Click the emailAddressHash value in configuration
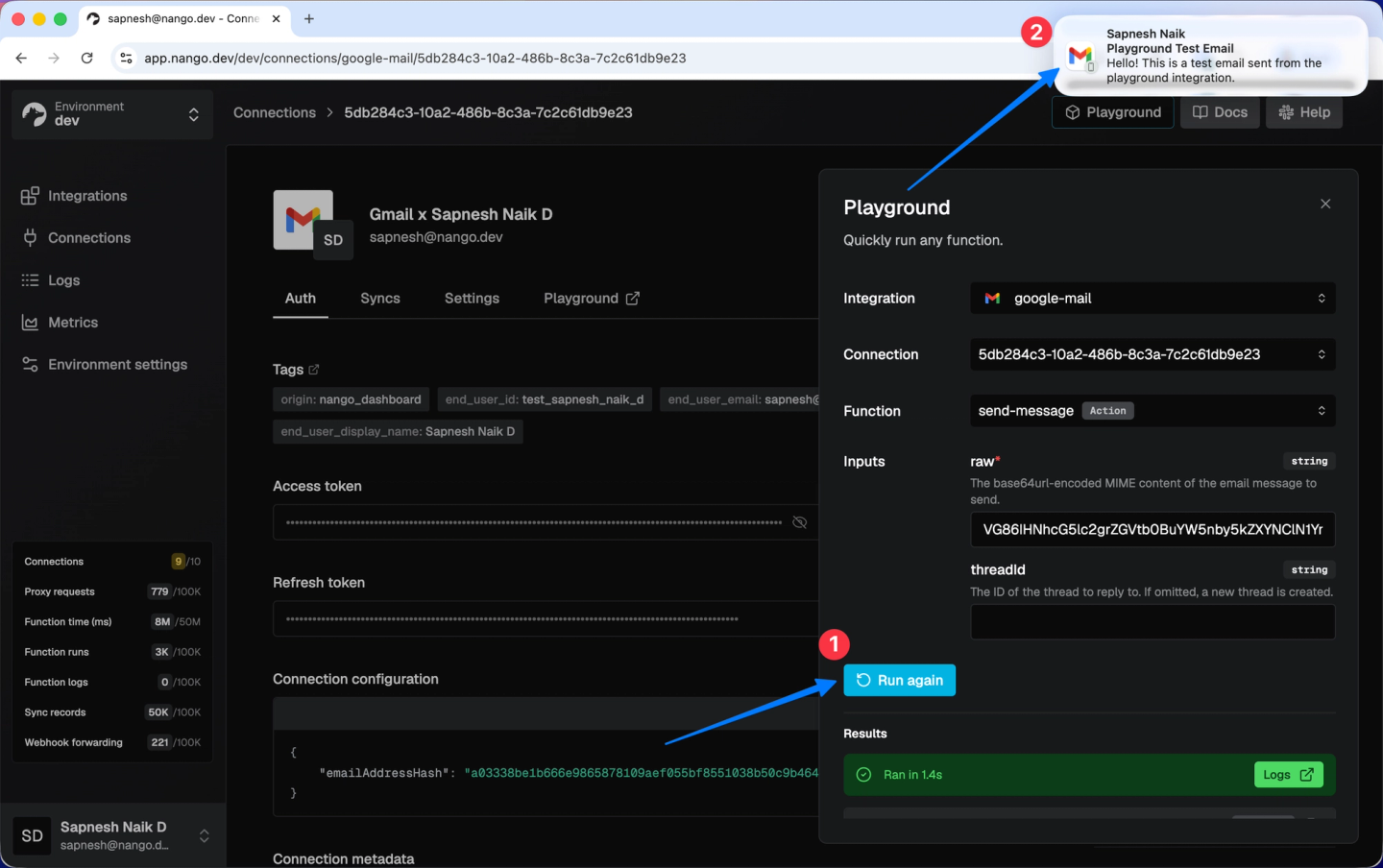 click(x=642, y=773)
